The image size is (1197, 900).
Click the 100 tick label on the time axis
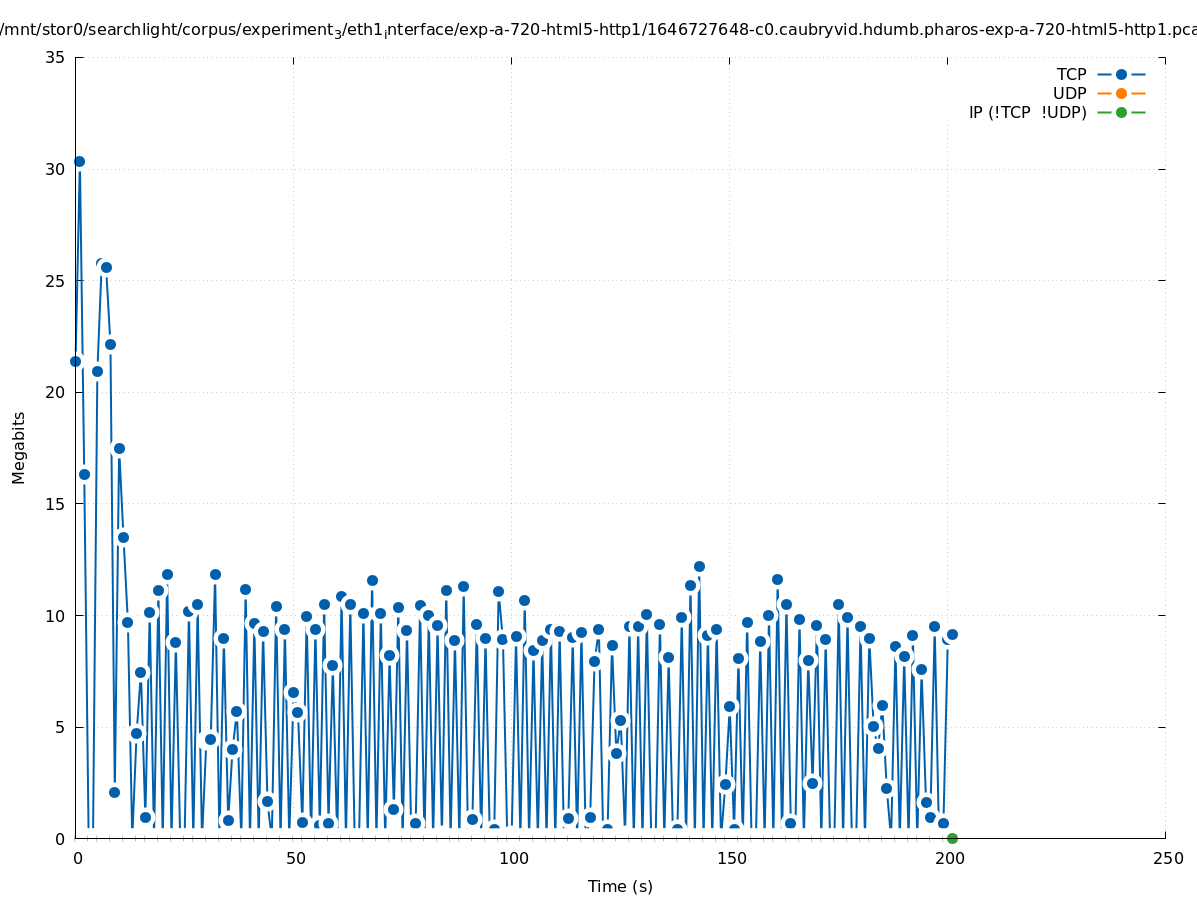click(513, 859)
